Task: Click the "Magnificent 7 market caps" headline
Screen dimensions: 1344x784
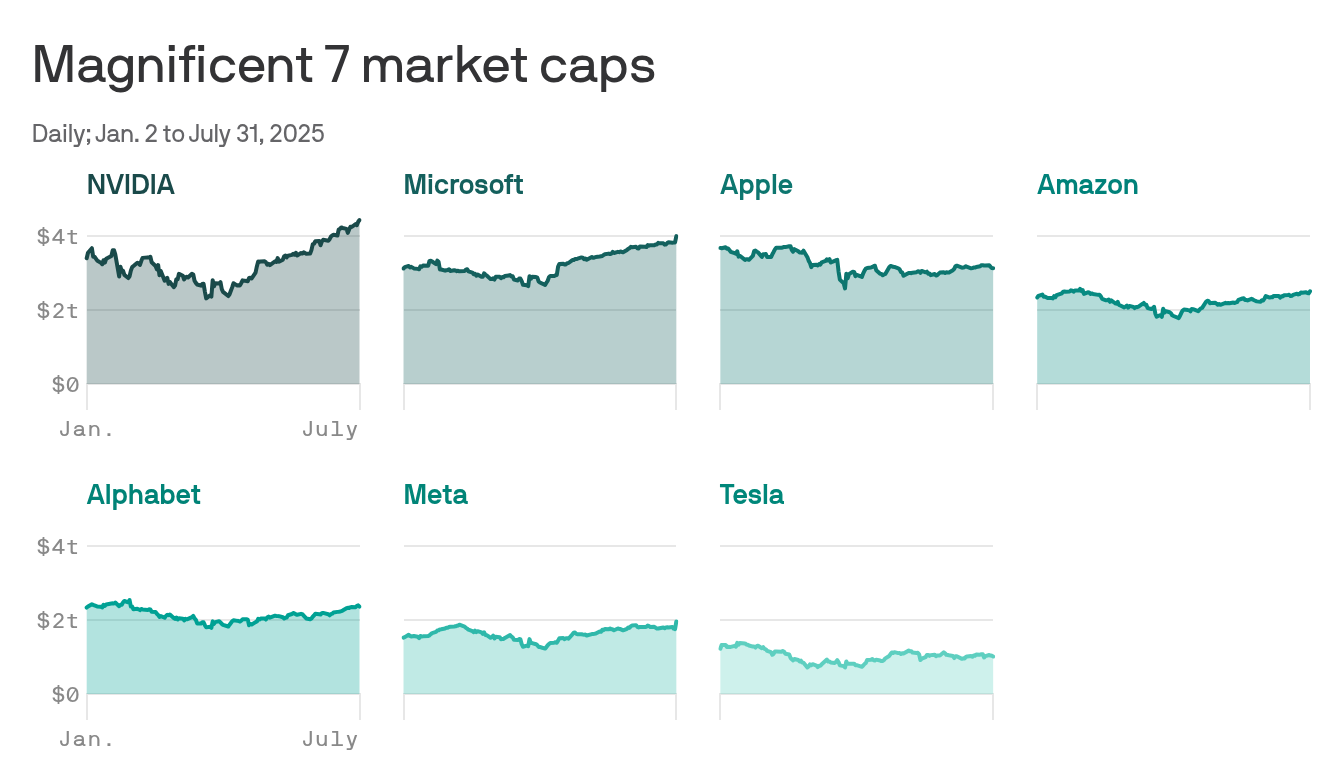Action: coord(343,66)
